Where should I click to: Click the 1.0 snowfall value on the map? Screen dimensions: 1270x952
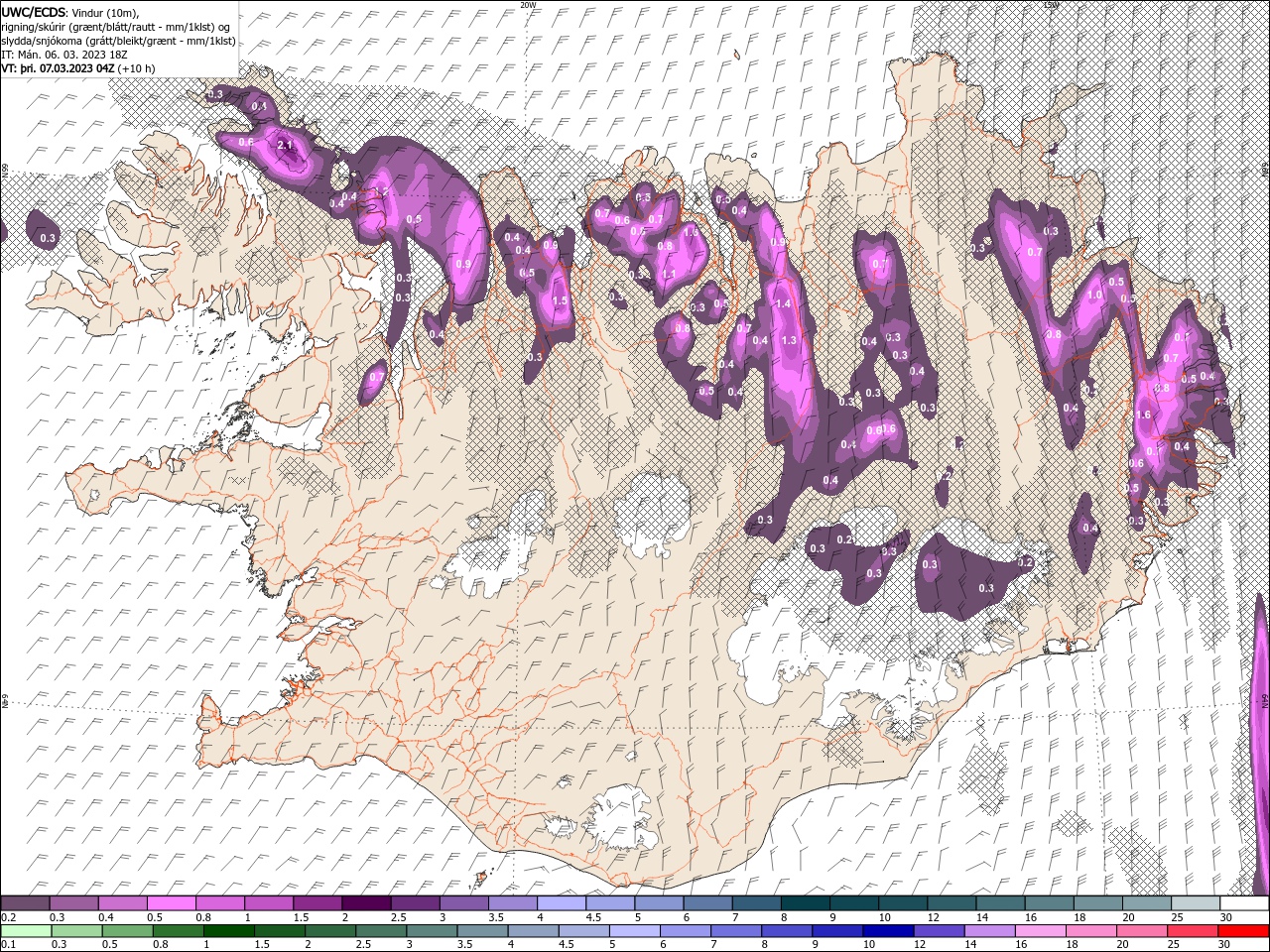[1095, 295]
